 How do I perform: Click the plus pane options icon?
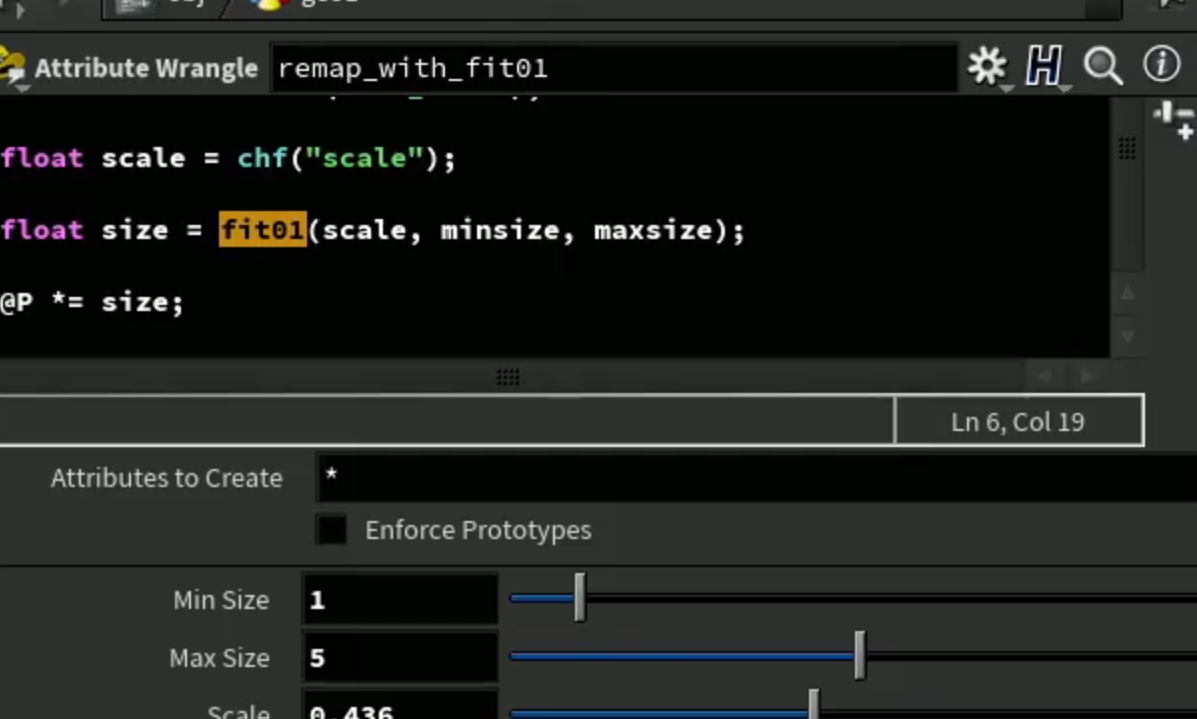click(x=1175, y=122)
